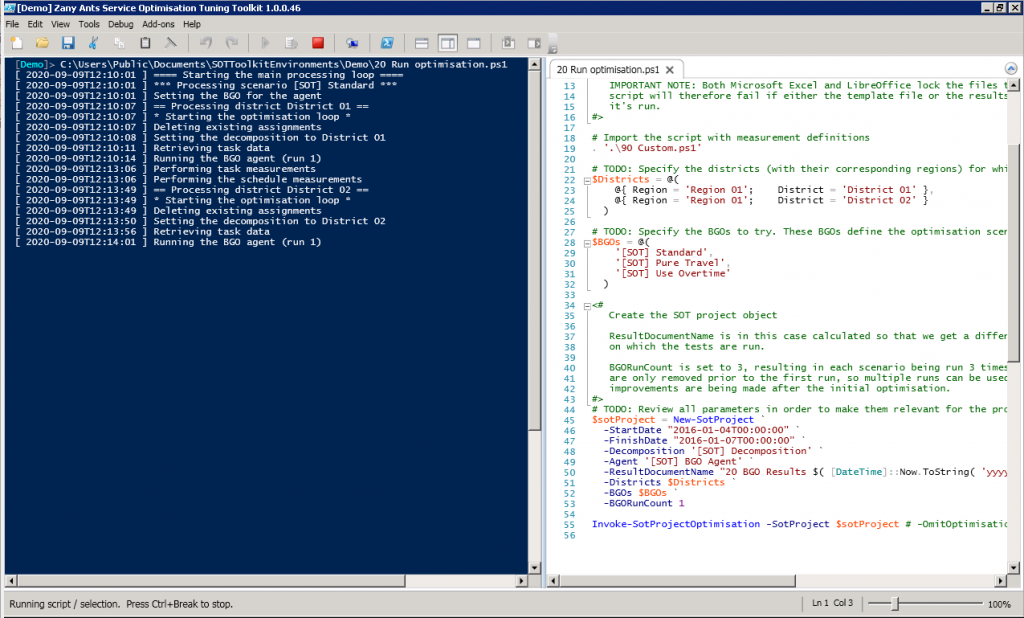The image size is (1024, 618).
Task: Click the "'[SOT] Use Overtime'" string on line 31
Action: pyautogui.click(x=673, y=273)
